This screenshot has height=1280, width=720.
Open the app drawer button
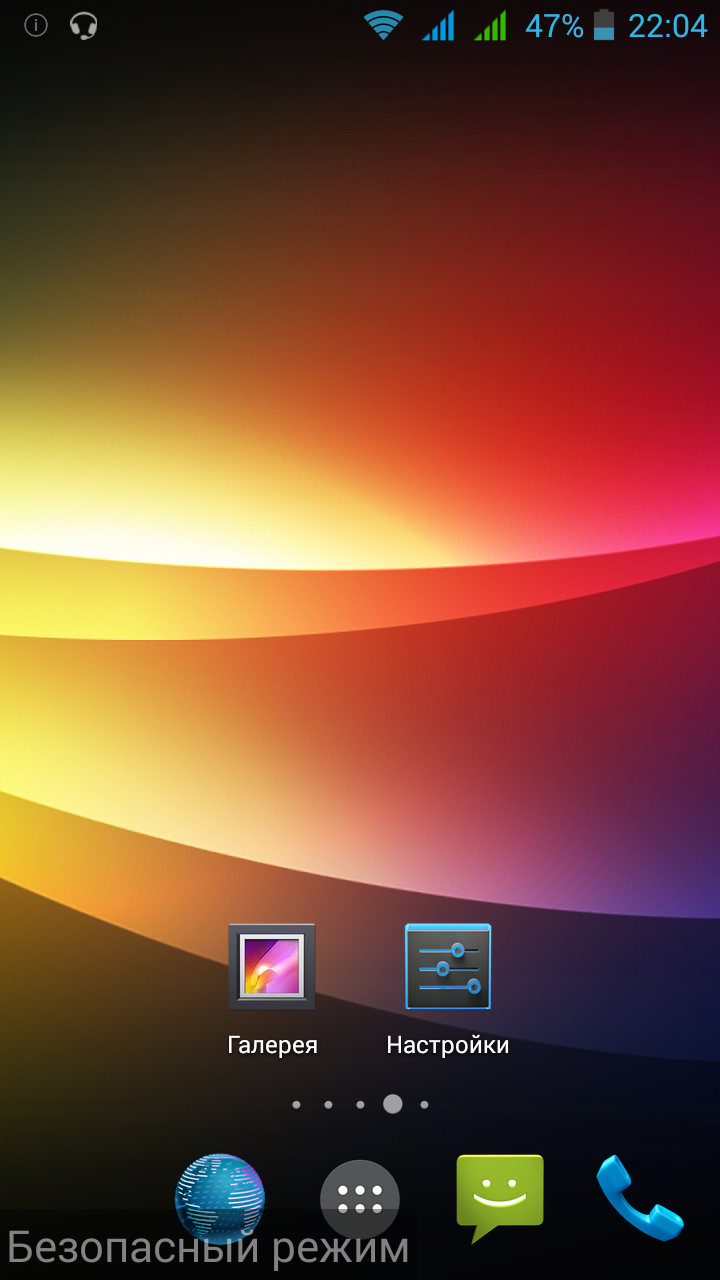(360, 1198)
